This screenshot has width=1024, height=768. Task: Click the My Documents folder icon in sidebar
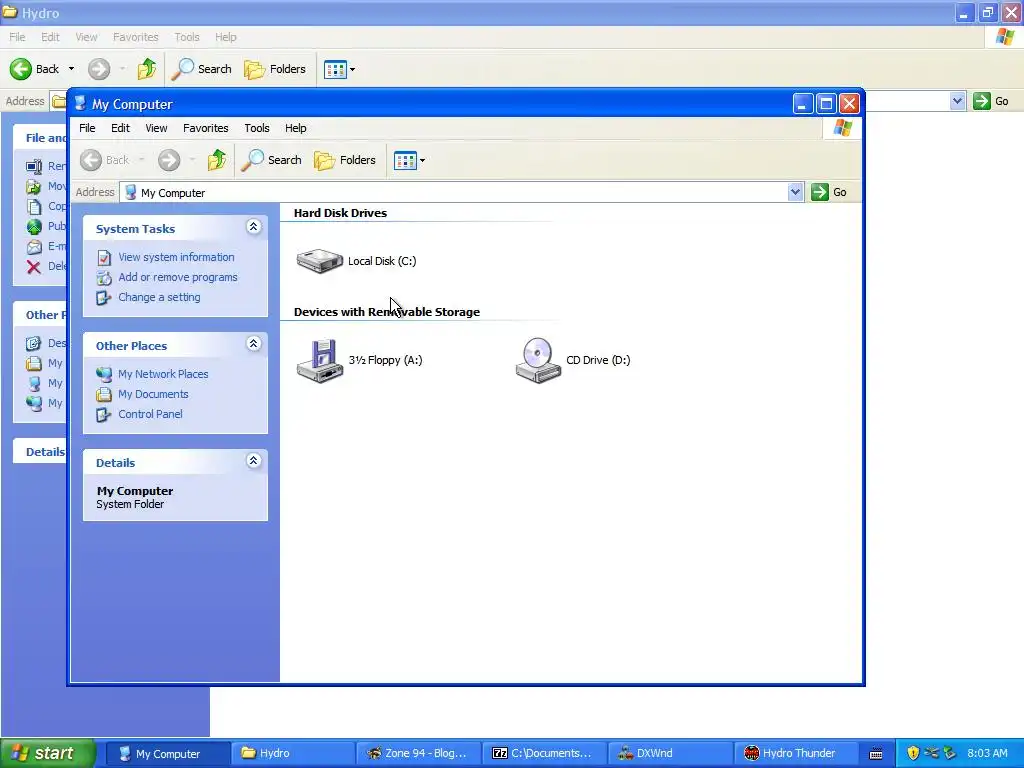click(104, 394)
